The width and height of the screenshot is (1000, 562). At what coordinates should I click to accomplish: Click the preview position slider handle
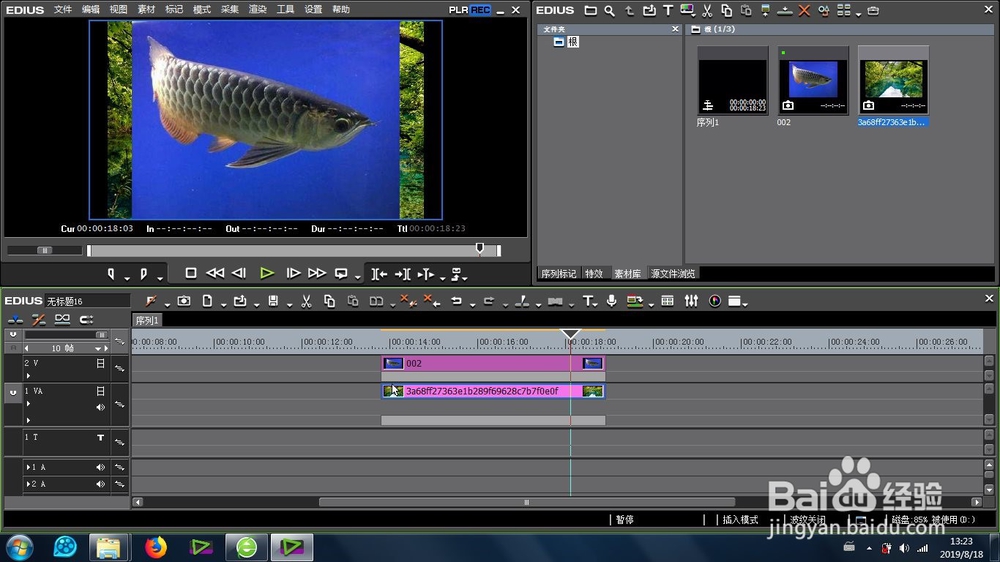pos(480,248)
